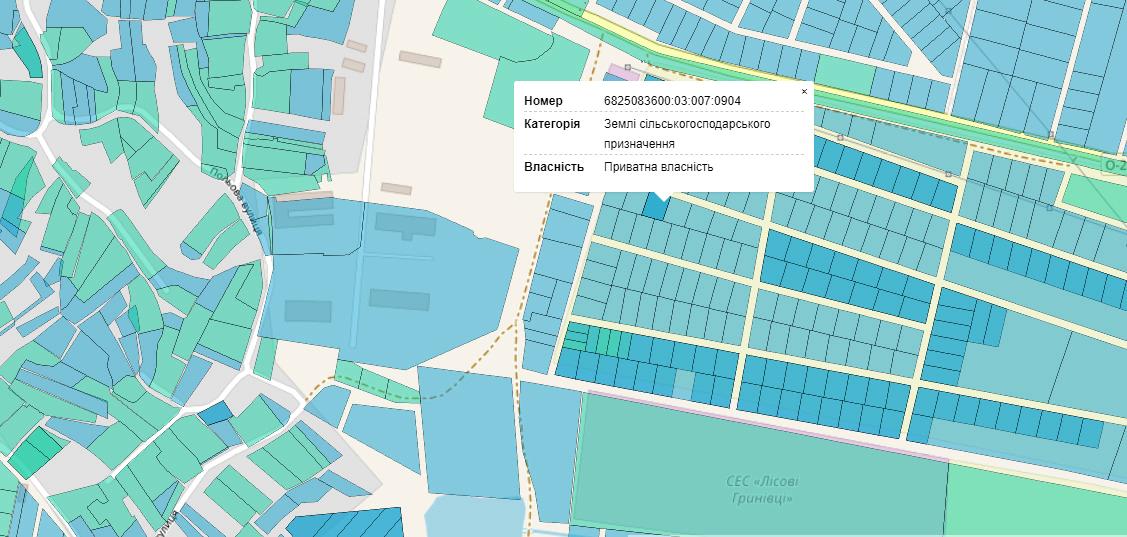
Task: Click the "Номер" row label
Action: point(543,101)
